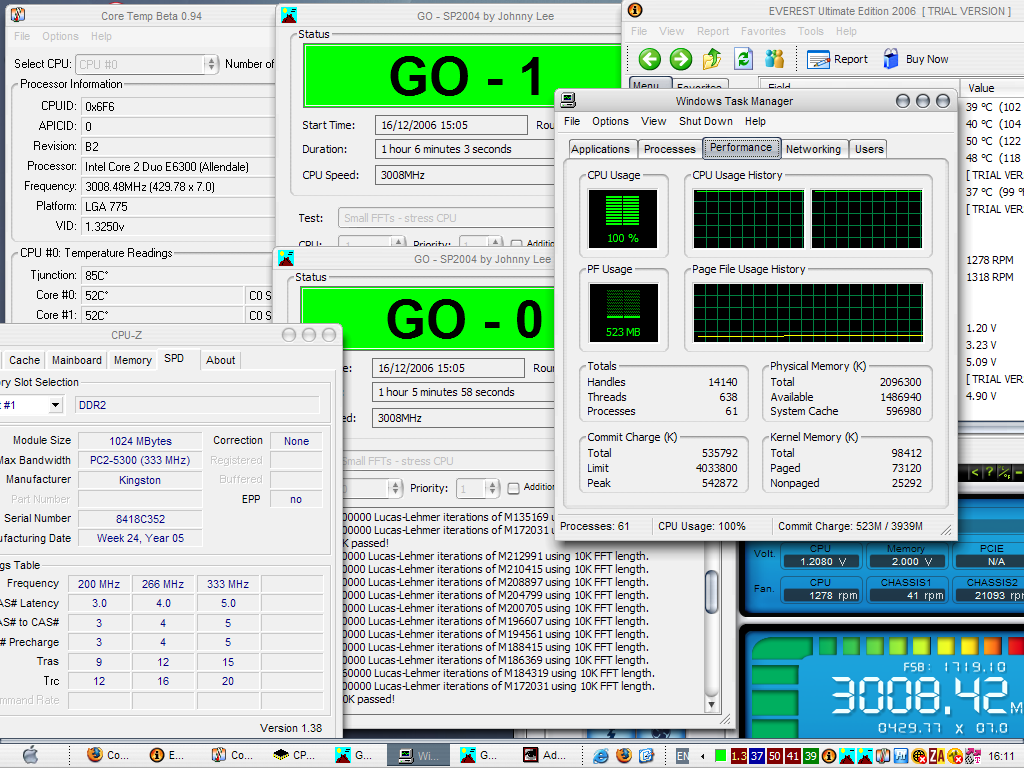Click the two-people icon in EVEREST toolbar
Image resolution: width=1024 pixels, height=768 pixels.
pos(775,59)
